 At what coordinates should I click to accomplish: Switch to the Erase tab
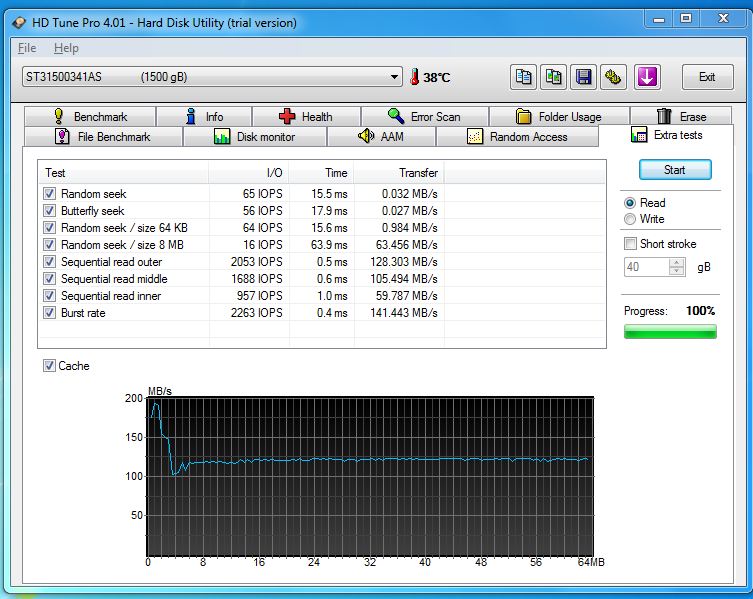pos(681,117)
